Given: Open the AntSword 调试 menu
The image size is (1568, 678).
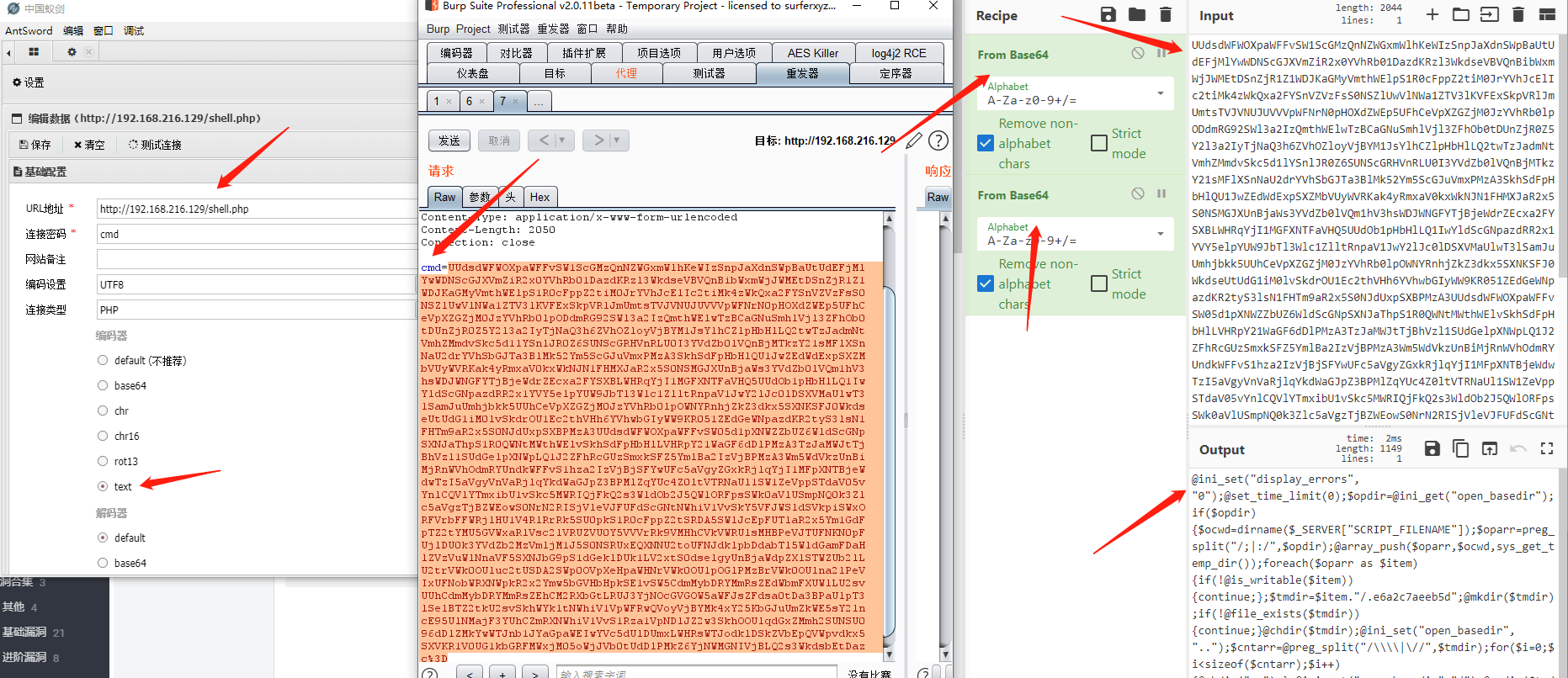Looking at the screenshot, I should point(134,30).
